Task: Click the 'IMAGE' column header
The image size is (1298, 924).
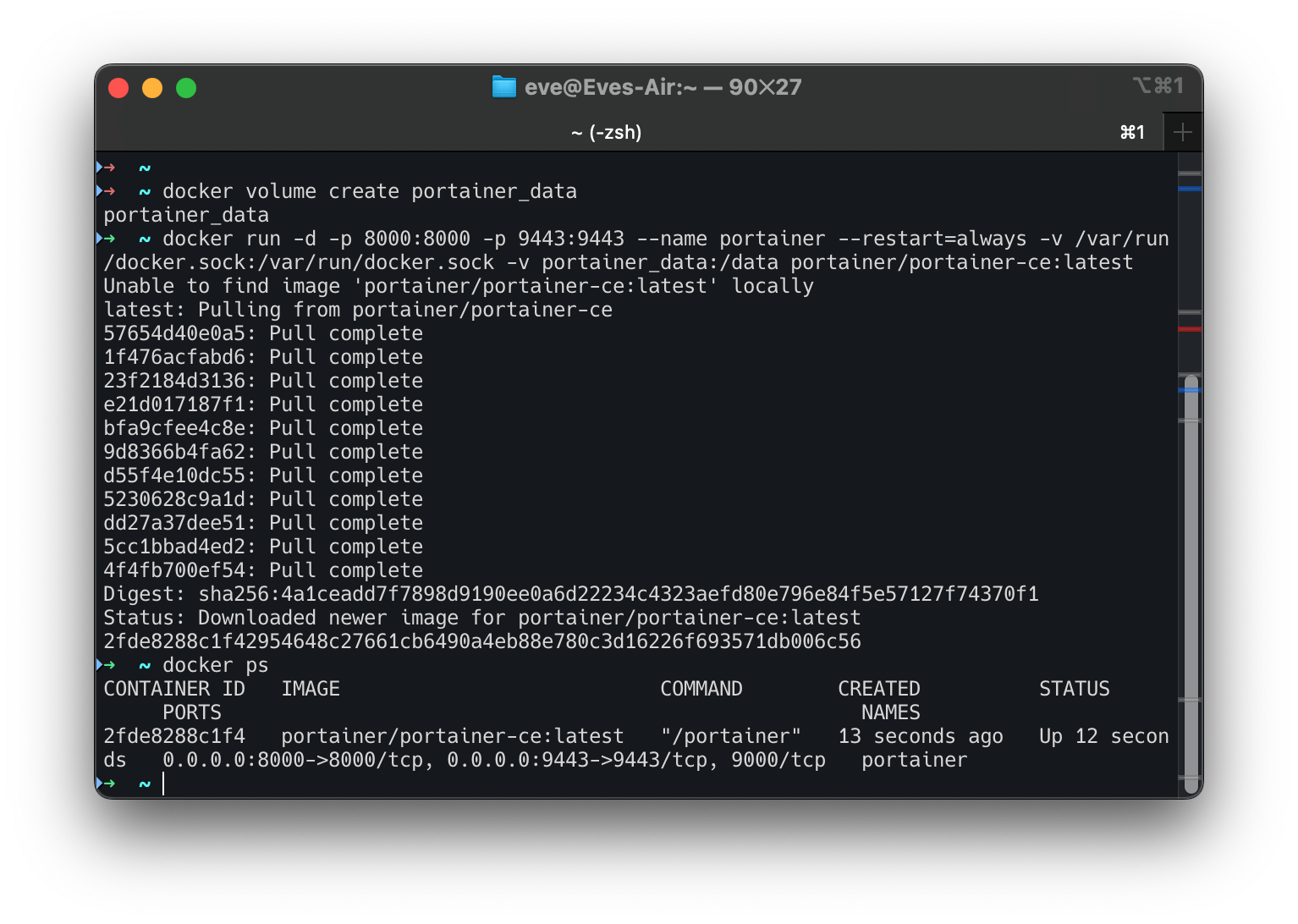Action: pyautogui.click(x=311, y=689)
